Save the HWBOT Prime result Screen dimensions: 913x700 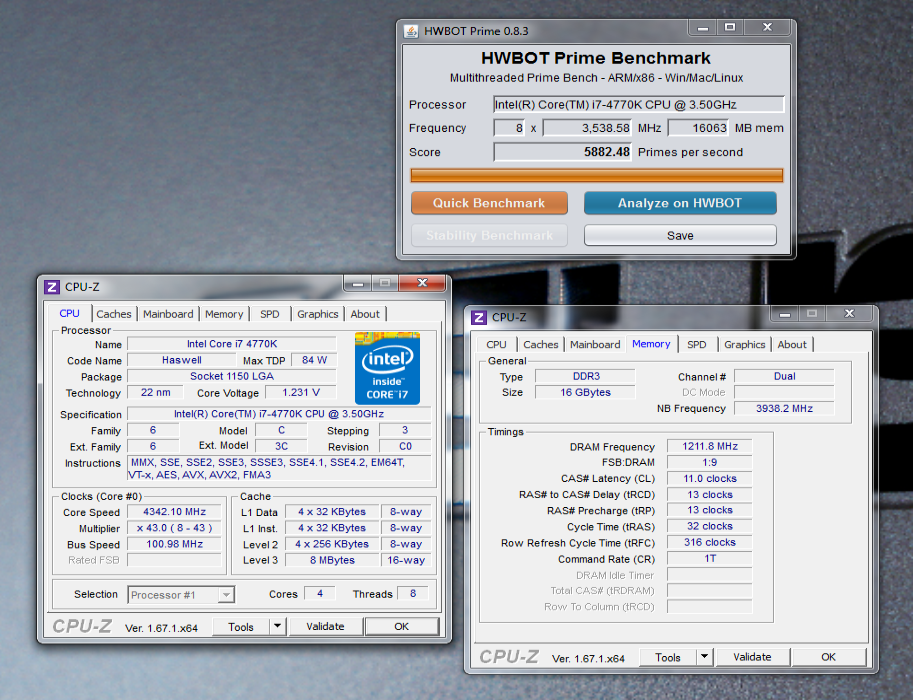[x=680, y=235]
